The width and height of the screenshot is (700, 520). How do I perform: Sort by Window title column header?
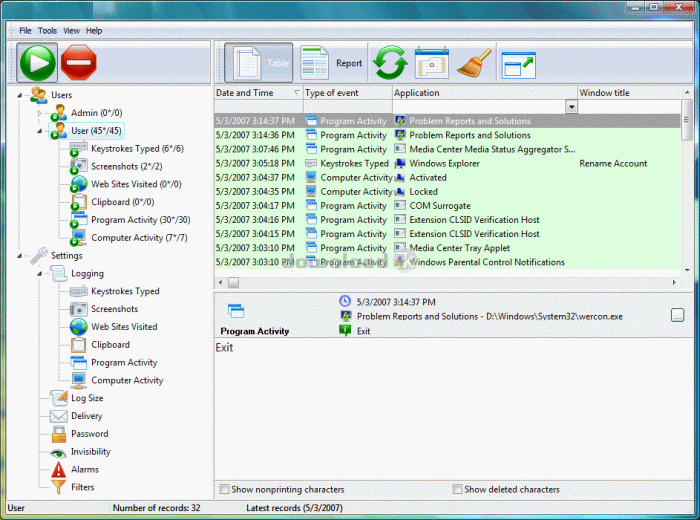pos(629,93)
